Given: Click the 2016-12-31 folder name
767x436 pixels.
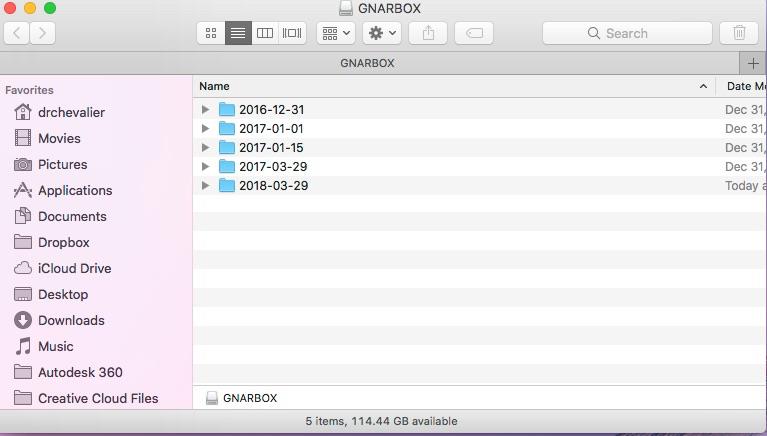Looking at the screenshot, I should tap(271, 110).
